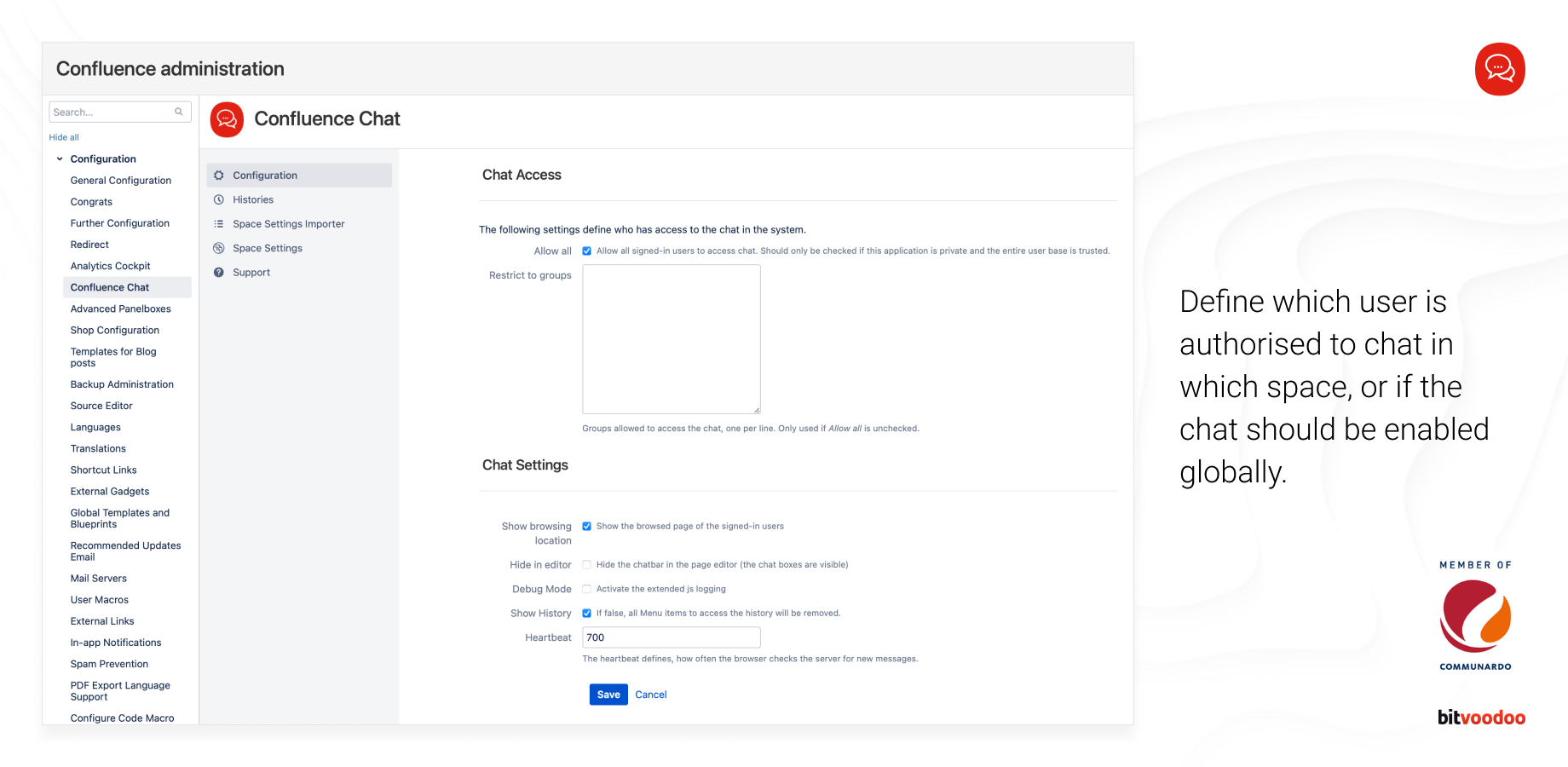Viewport: 1568px width, 767px height.
Task: Enable the Debug Mode checkbox
Action: pyautogui.click(x=587, y=589)
